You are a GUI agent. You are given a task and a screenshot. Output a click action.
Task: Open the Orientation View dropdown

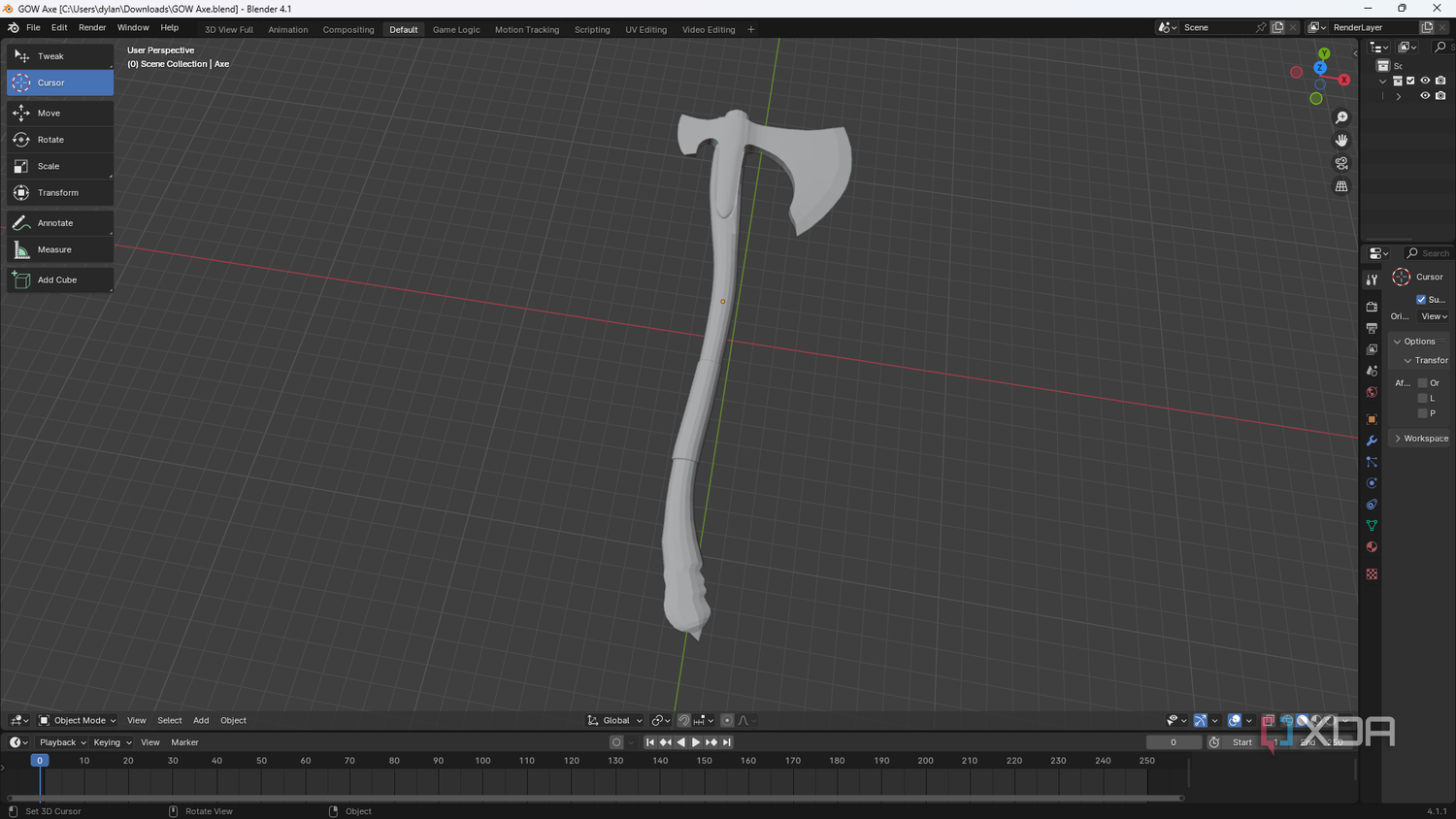point(1435,316)
